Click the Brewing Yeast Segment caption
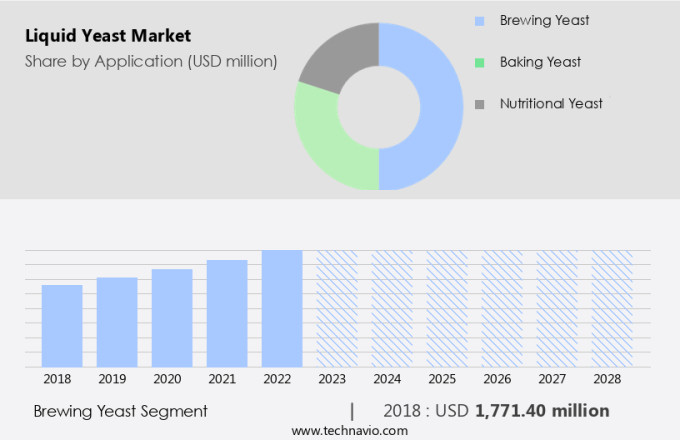The width and height of the screenshot is (680, 440). (x=120, y=411)
